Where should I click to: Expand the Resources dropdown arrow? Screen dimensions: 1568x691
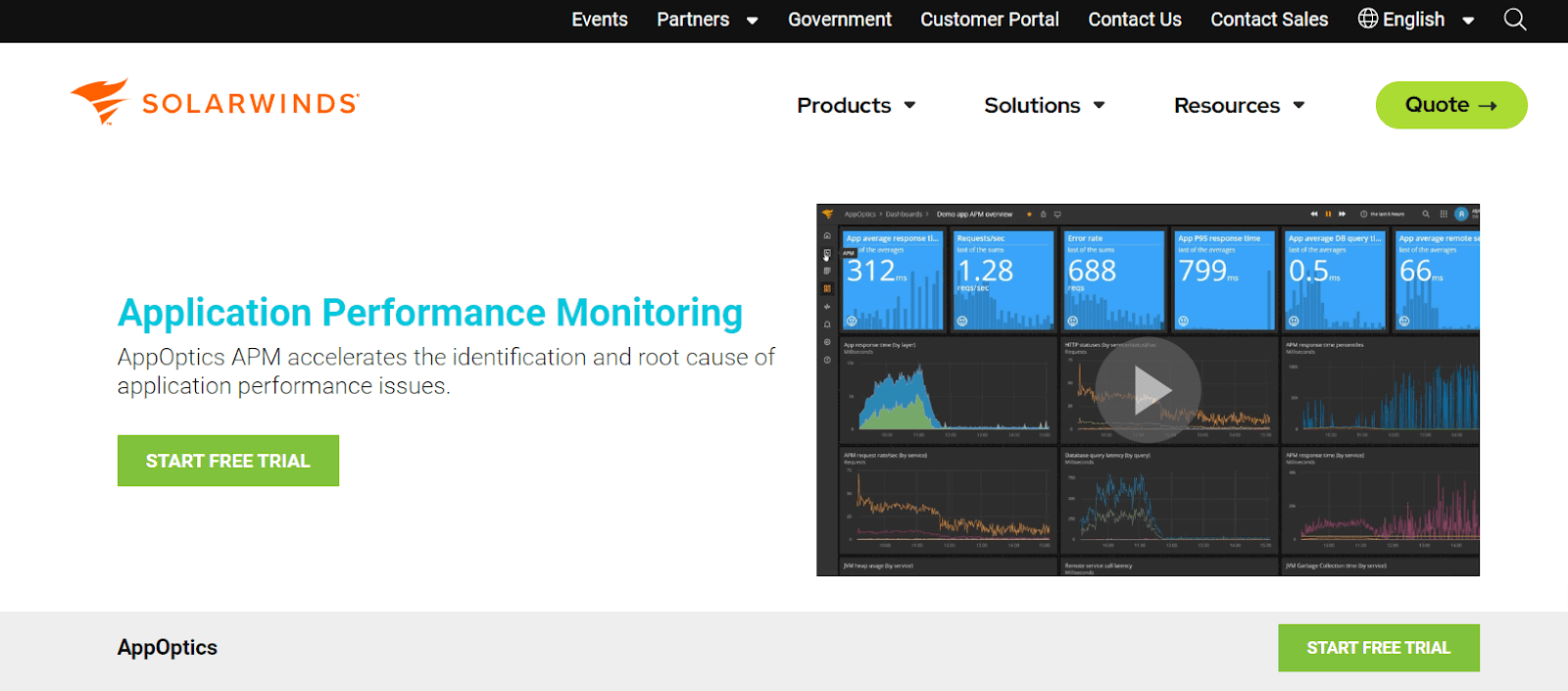(x=1298, y=105)
